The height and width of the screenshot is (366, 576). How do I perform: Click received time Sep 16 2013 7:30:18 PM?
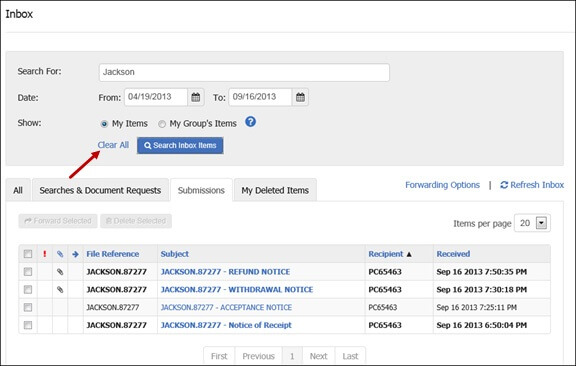coord(482,290)
